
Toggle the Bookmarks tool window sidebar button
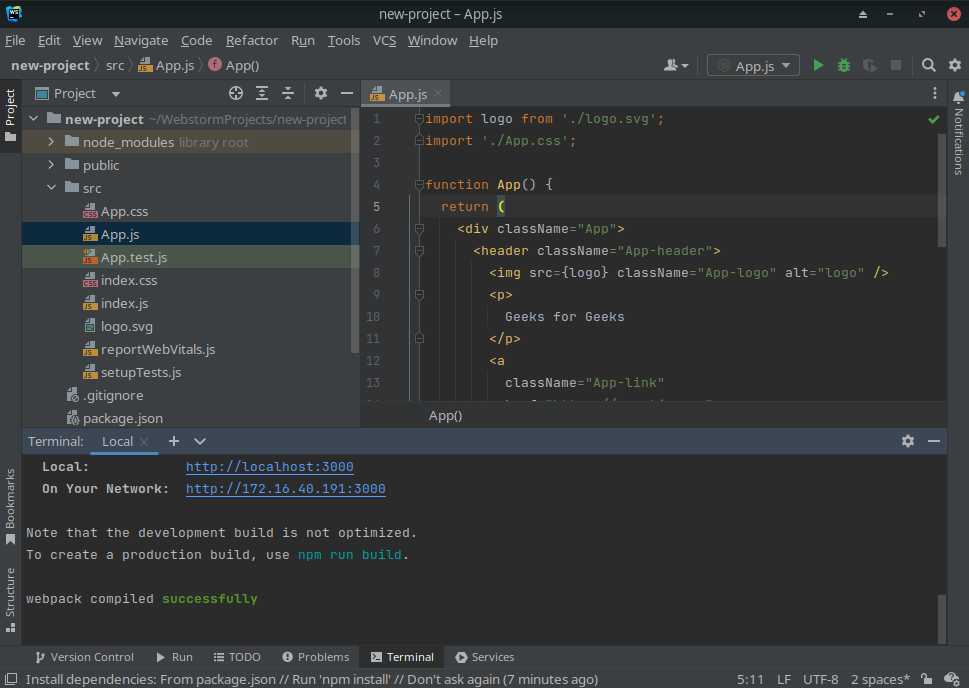10,505
